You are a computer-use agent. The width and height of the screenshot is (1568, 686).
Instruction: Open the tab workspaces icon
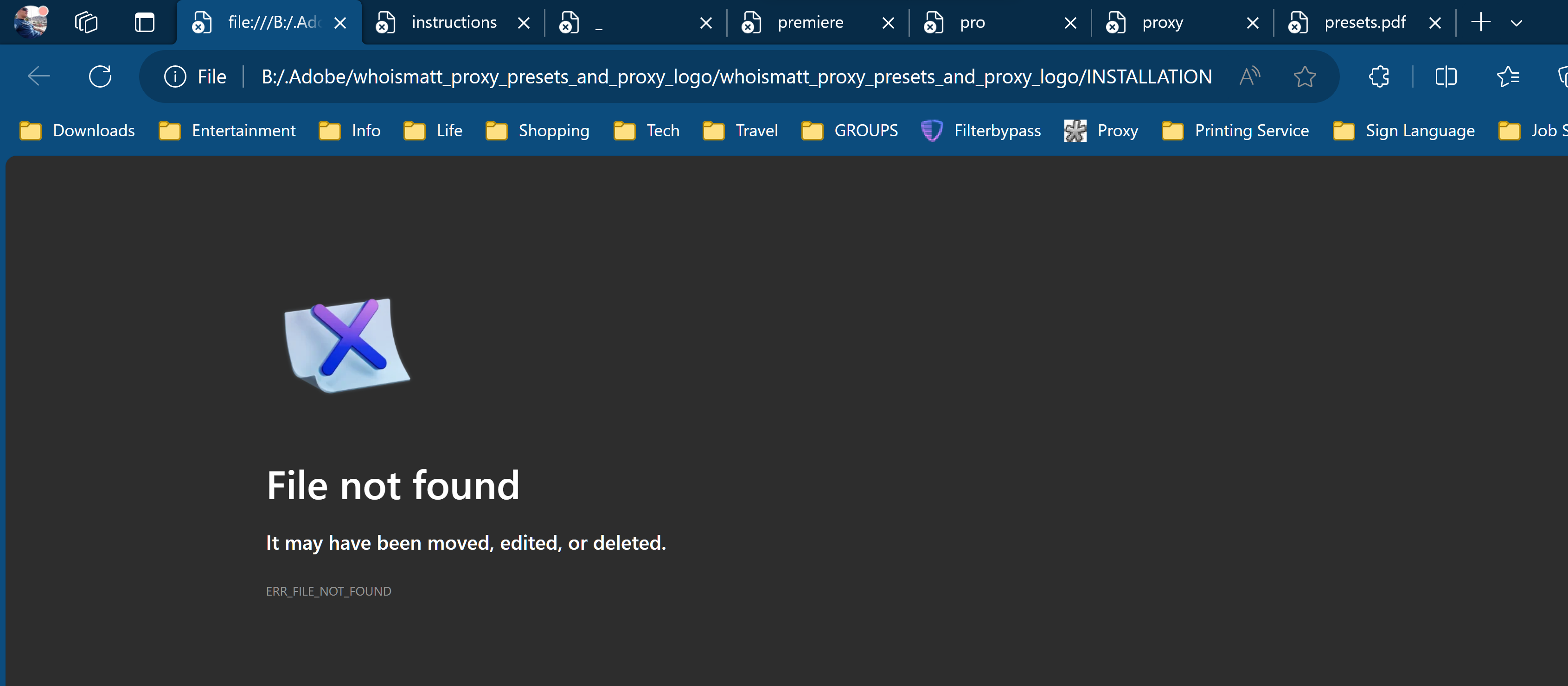click(86, 22)
